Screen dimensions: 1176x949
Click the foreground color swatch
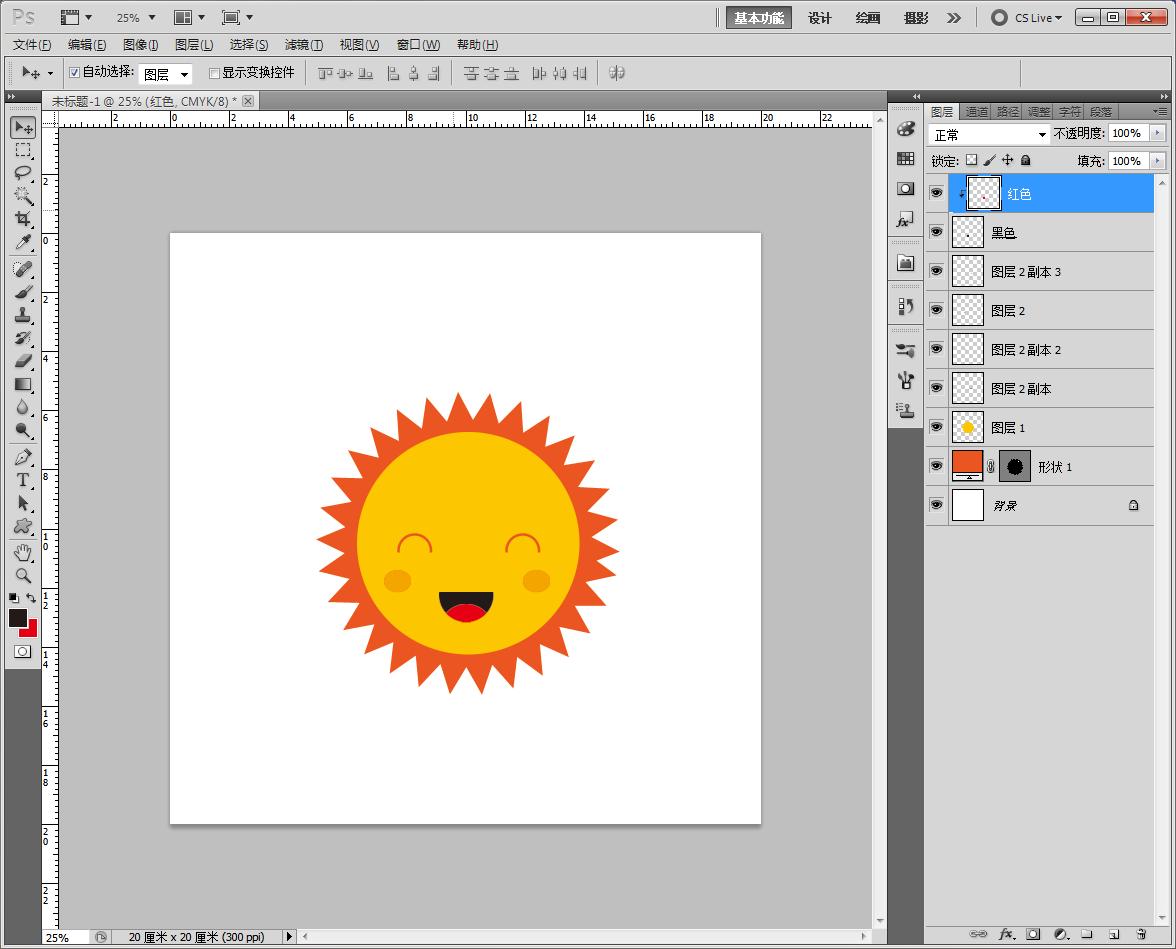[17, 618]
